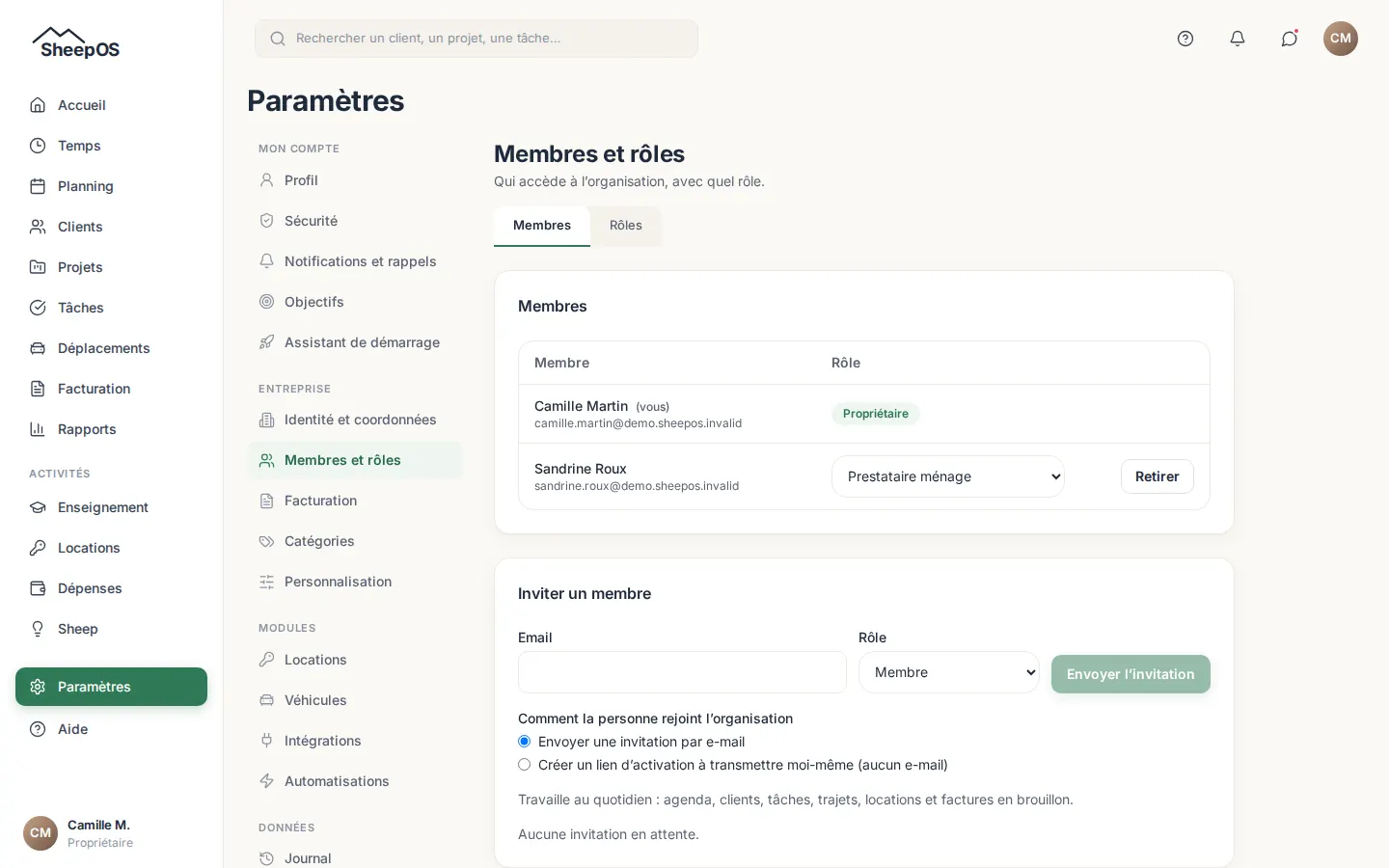Open Personnalisation settings section

(355, 582)
